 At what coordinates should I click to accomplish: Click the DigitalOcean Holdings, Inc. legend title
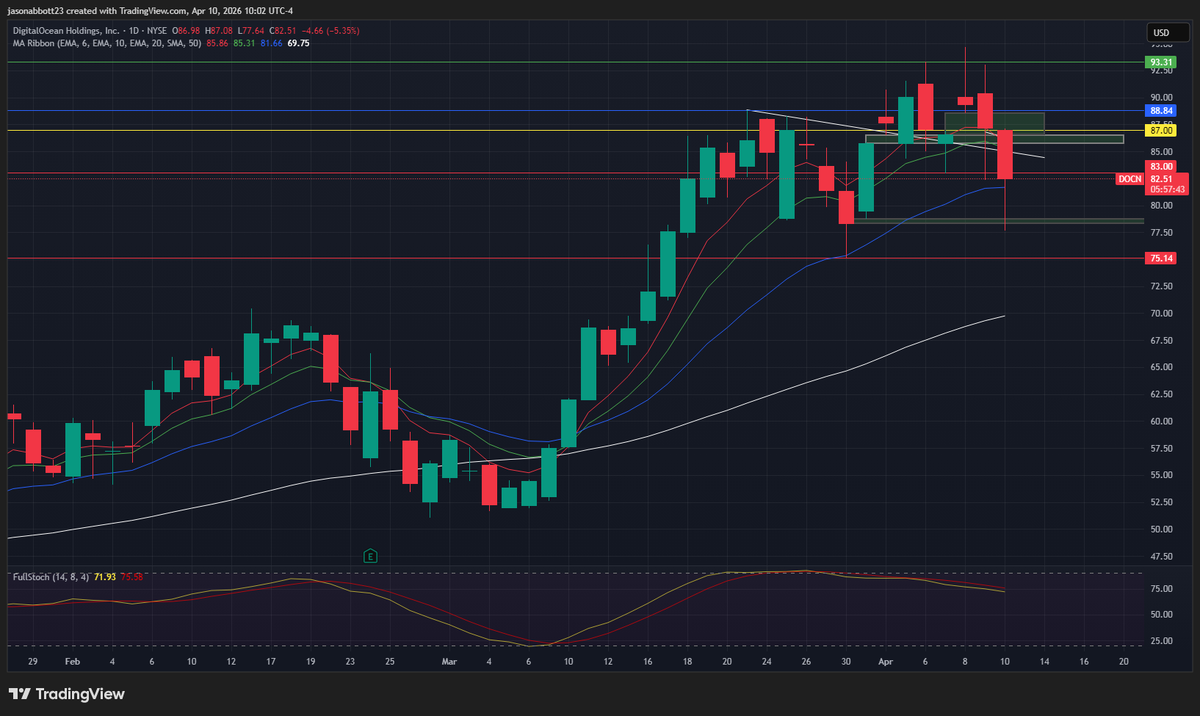67,31
